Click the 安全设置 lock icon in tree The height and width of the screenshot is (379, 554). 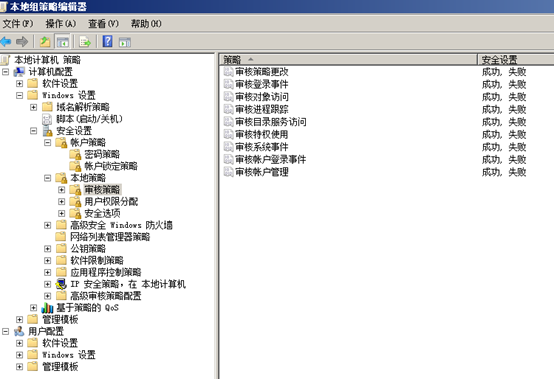[x=47, y=131]
